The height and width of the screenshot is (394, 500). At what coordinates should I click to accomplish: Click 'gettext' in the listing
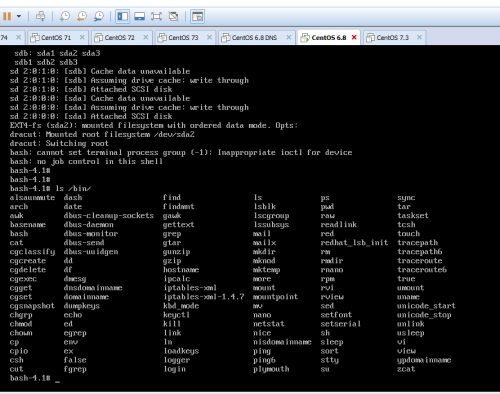(179, 224)
